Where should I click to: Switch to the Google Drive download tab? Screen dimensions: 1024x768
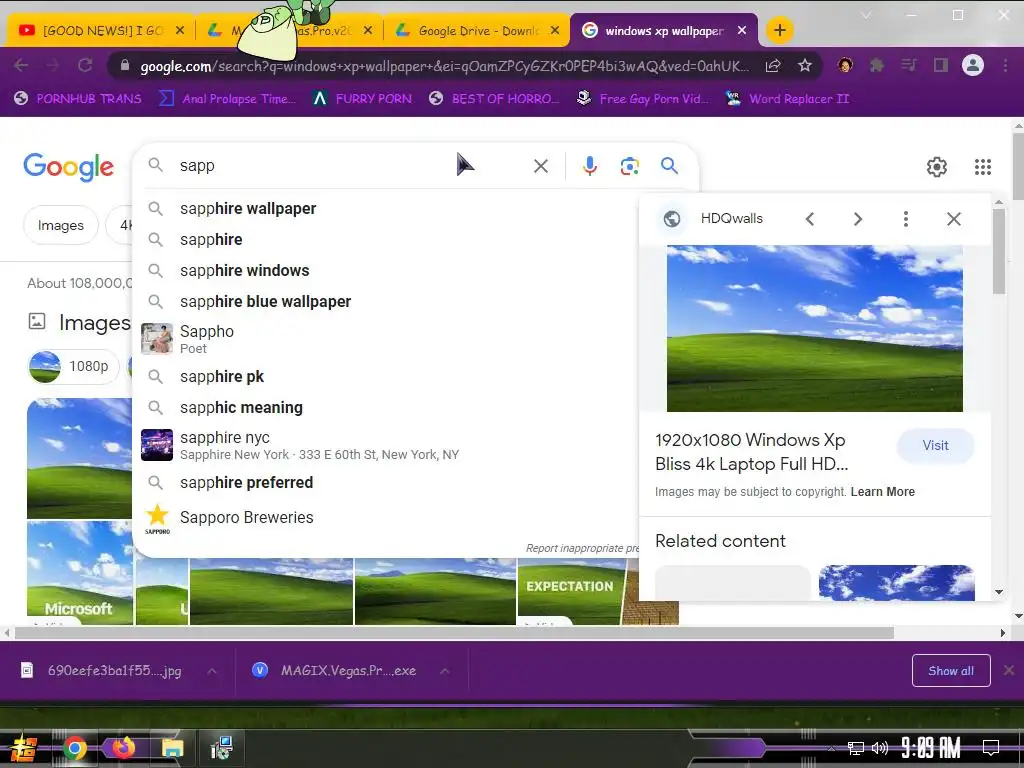(477, 31)
